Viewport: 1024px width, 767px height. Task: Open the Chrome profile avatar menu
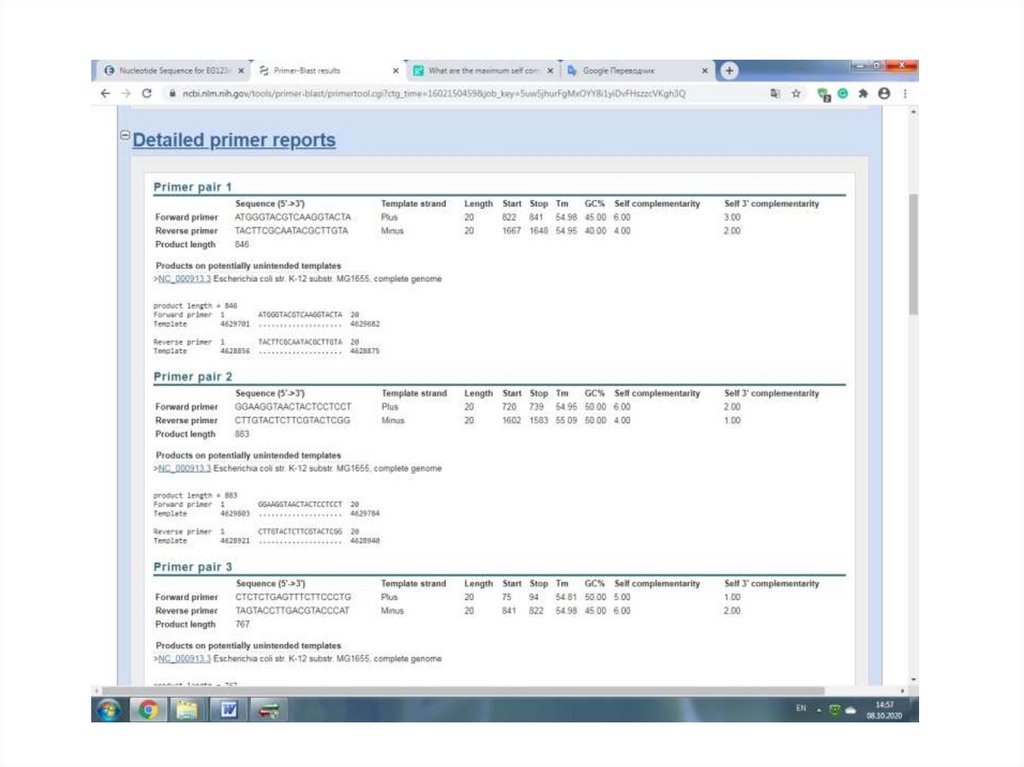[x=884, y=93]
